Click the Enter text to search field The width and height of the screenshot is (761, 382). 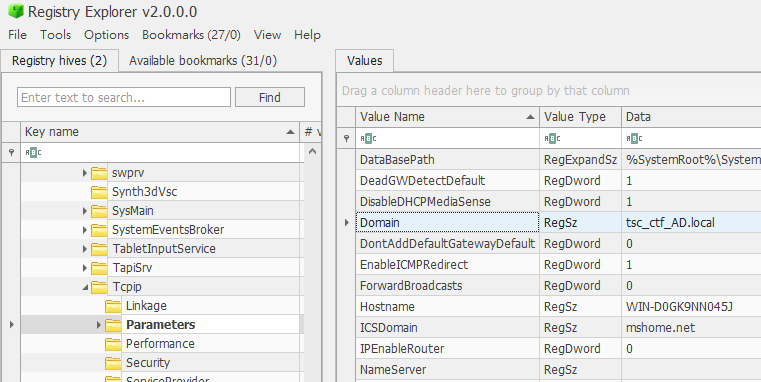pos(124,97)
